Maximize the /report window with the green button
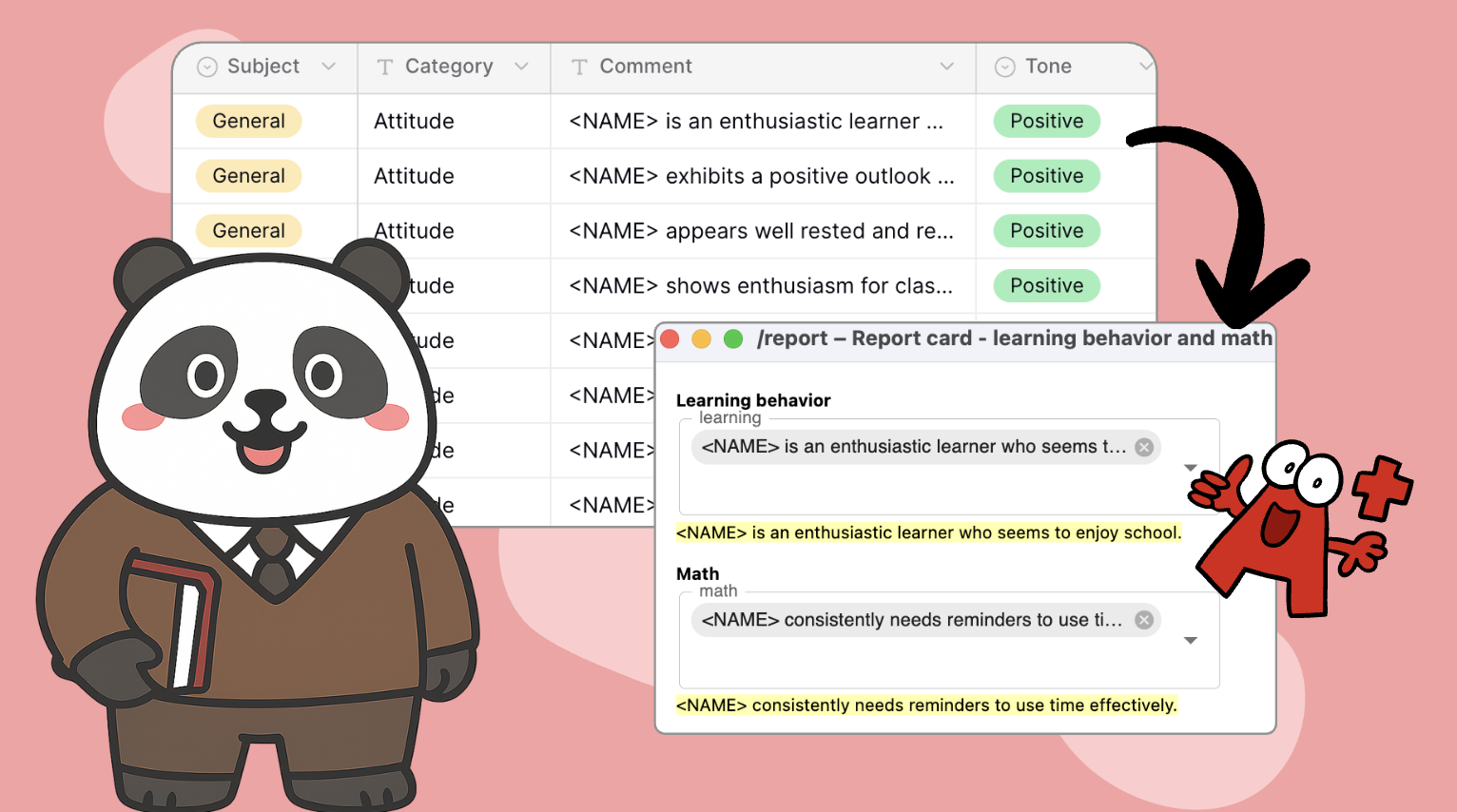Viewport: 1457px width, 812px height. 733,339
